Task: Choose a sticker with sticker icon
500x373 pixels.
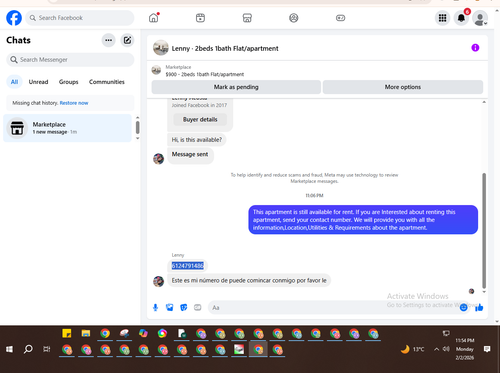Action: (x=183, y=307)
